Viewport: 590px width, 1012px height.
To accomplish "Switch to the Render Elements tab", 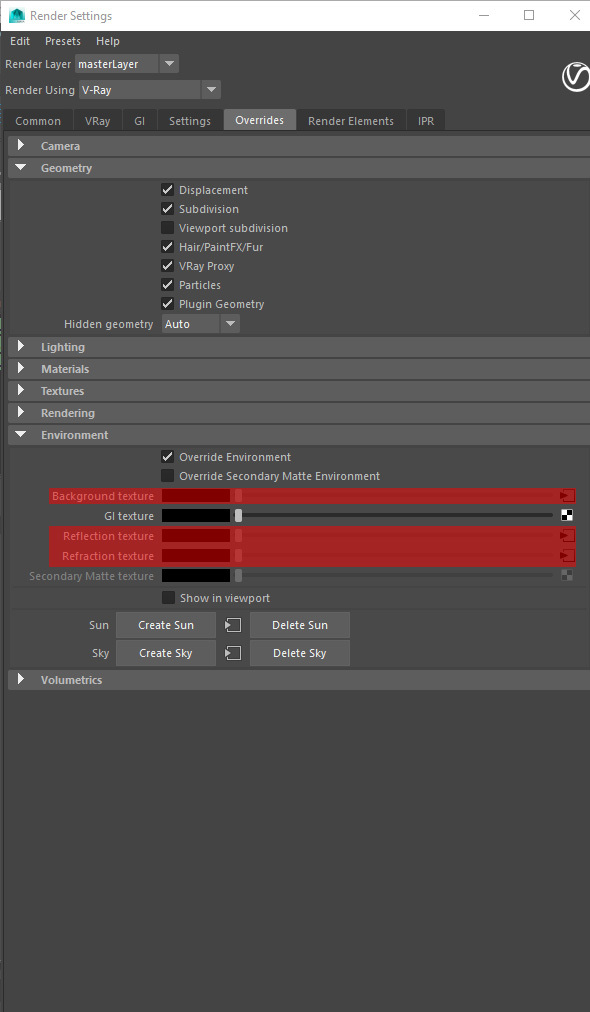I will 351,121.
